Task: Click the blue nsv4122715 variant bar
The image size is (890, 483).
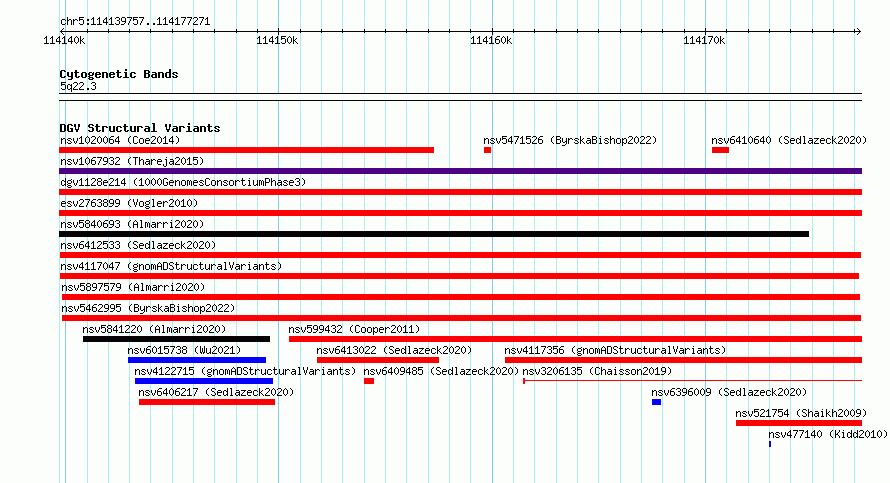Action: (204, 381)
